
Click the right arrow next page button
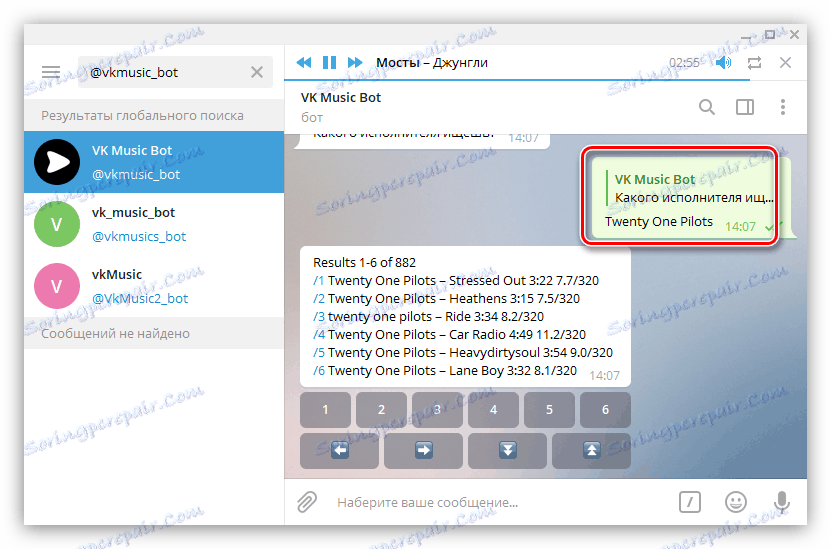pos(423,450)
